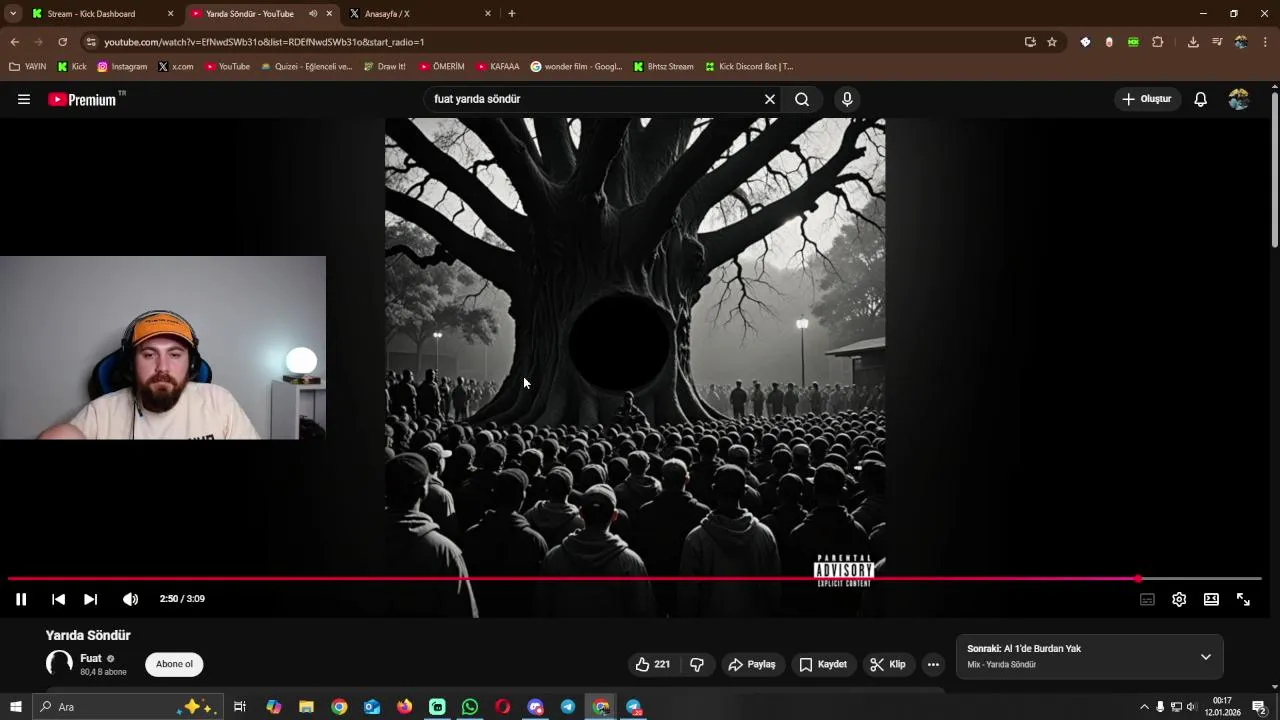Open the YouTube account avatar menu

1239,99
